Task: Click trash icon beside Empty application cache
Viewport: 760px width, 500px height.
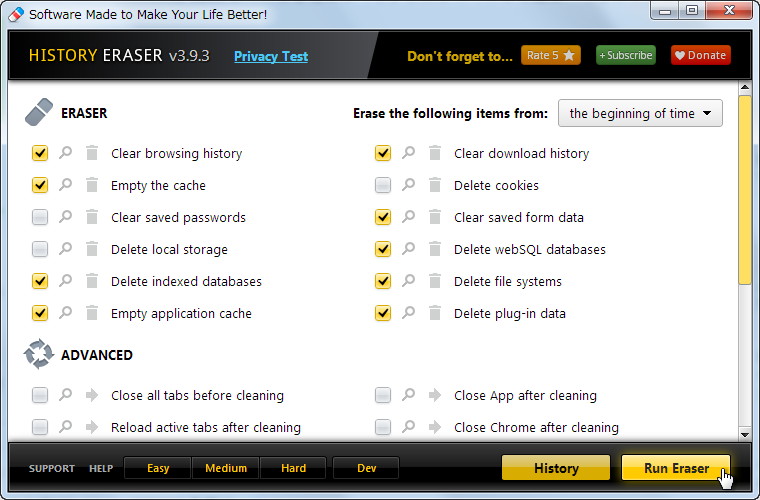Action: pyautogui.click(x=92, y=312)
